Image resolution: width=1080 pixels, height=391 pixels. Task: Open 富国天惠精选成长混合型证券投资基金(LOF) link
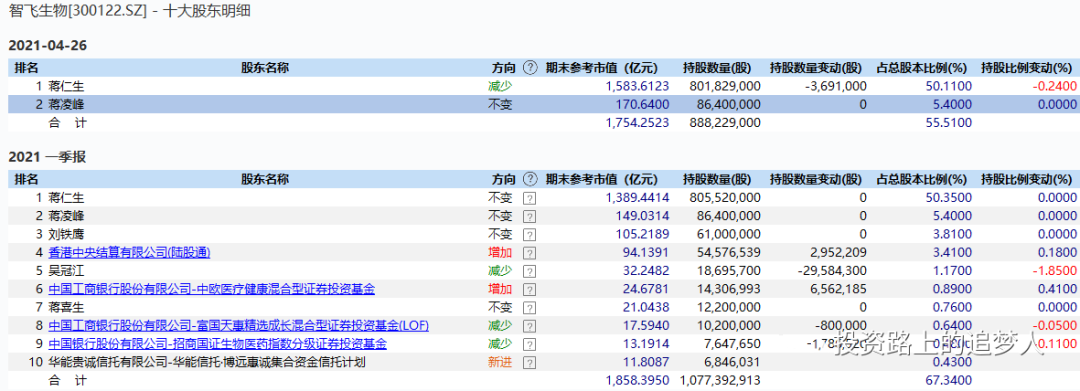tap(239, 326)
